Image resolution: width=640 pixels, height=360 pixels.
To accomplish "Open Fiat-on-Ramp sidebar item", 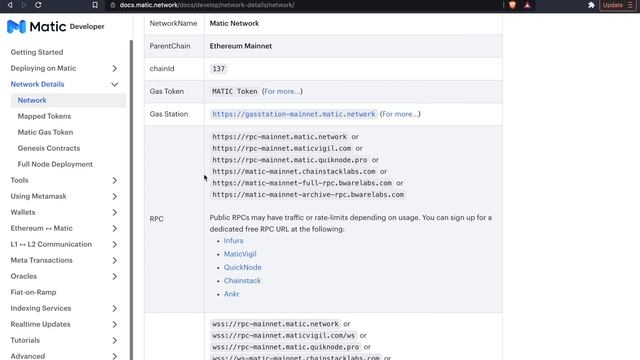I will (33, 292).
